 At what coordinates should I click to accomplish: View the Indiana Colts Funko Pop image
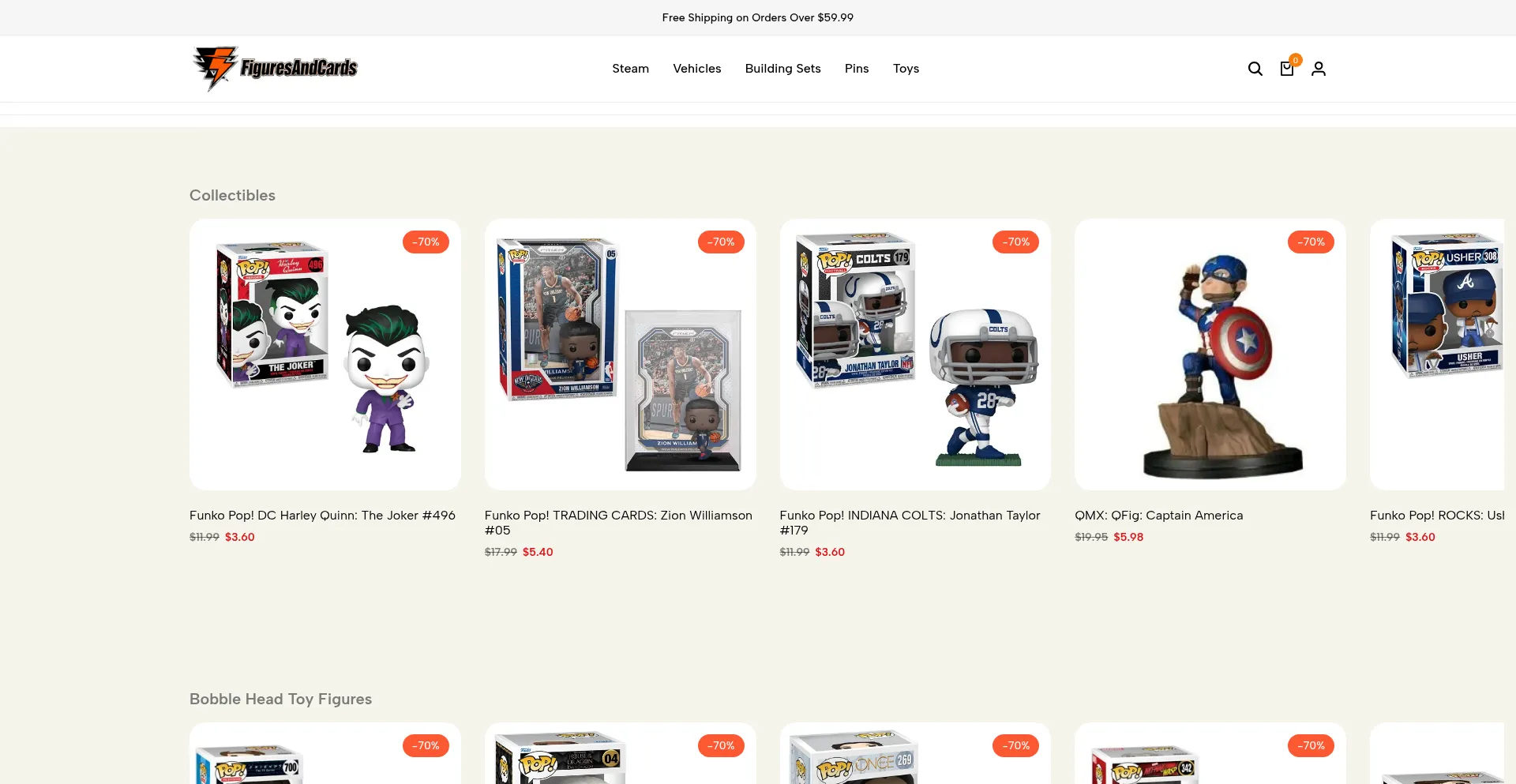coord(915,354)
